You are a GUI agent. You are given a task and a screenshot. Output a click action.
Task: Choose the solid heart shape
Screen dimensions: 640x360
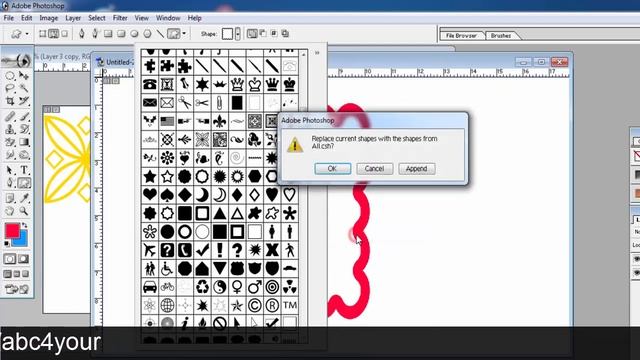(x=150, y=195)
